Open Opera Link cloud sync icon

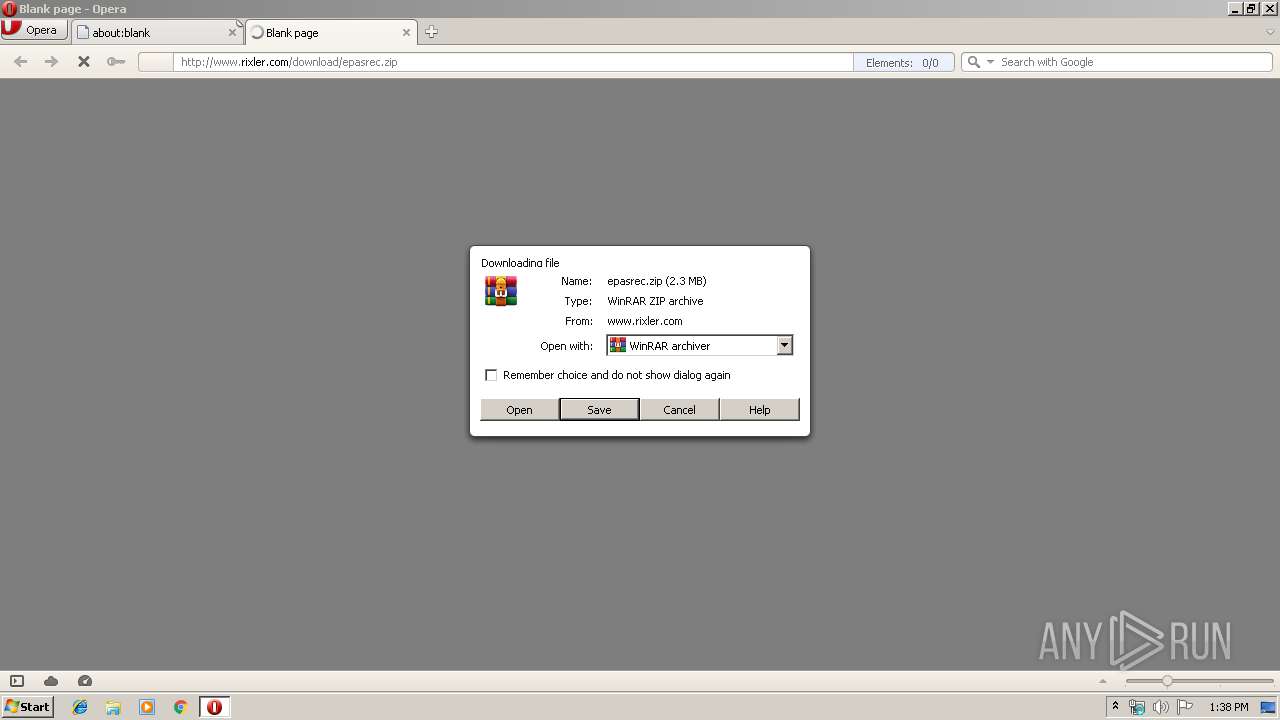51,681
